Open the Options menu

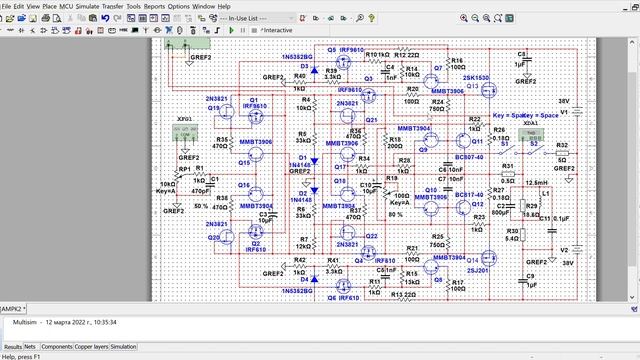179,7
